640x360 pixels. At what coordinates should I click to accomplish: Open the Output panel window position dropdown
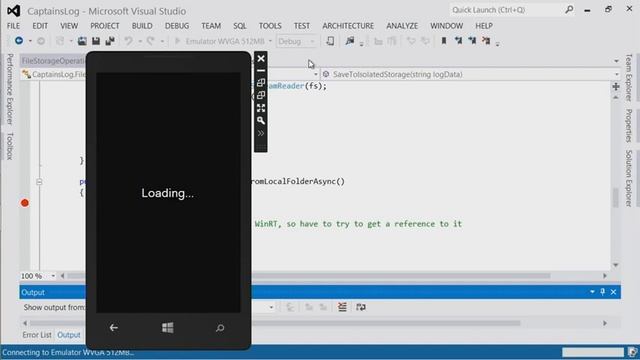click(592, 292)
